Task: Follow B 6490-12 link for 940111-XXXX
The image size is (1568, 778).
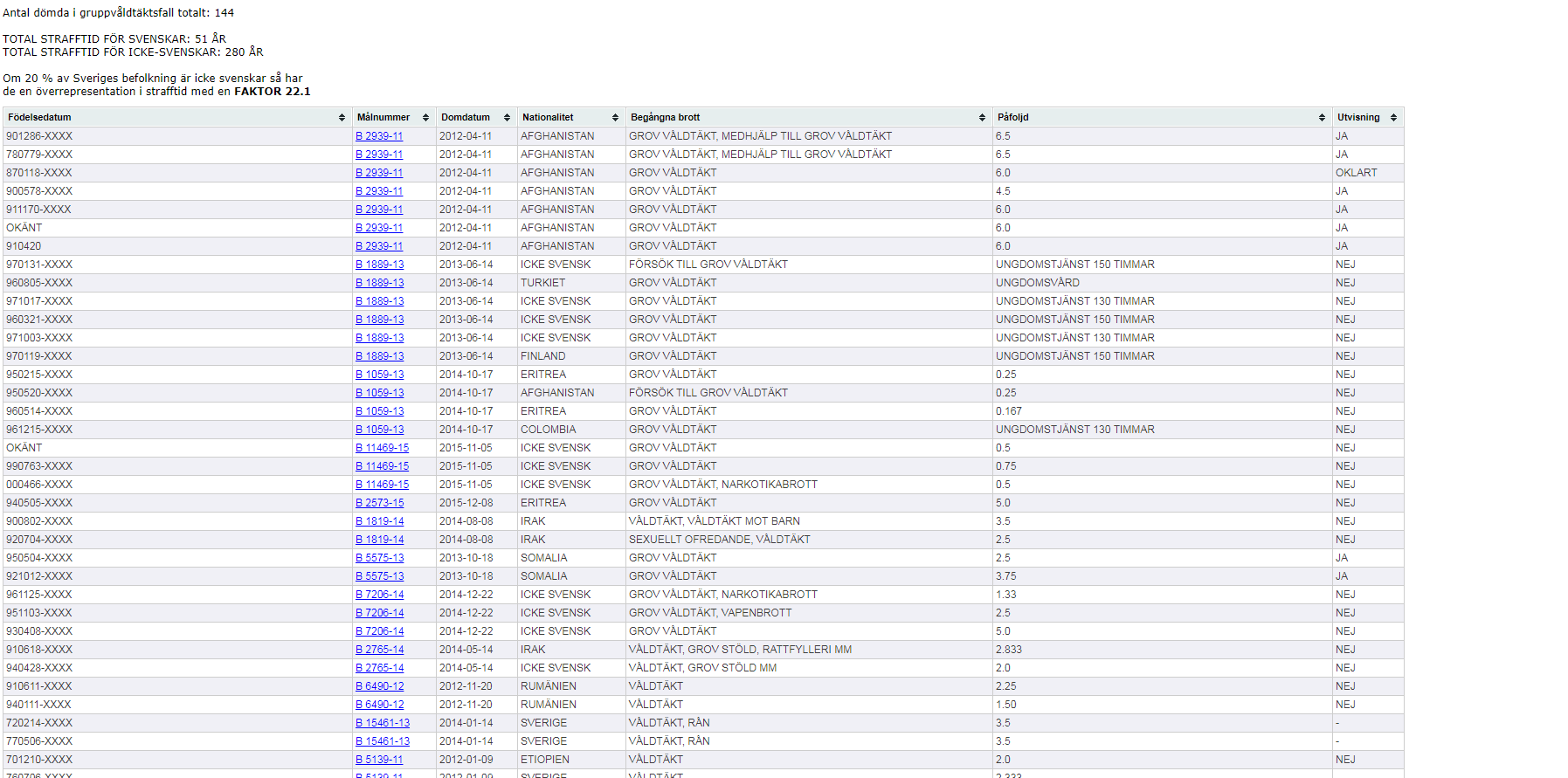Action: [x=379, y=705]
